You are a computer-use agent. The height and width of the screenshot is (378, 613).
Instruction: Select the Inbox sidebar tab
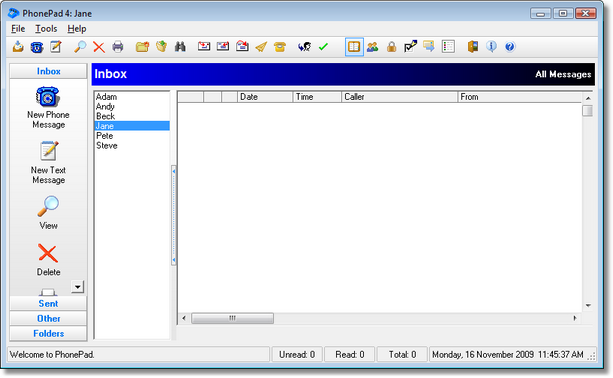[x=48, y=71]
